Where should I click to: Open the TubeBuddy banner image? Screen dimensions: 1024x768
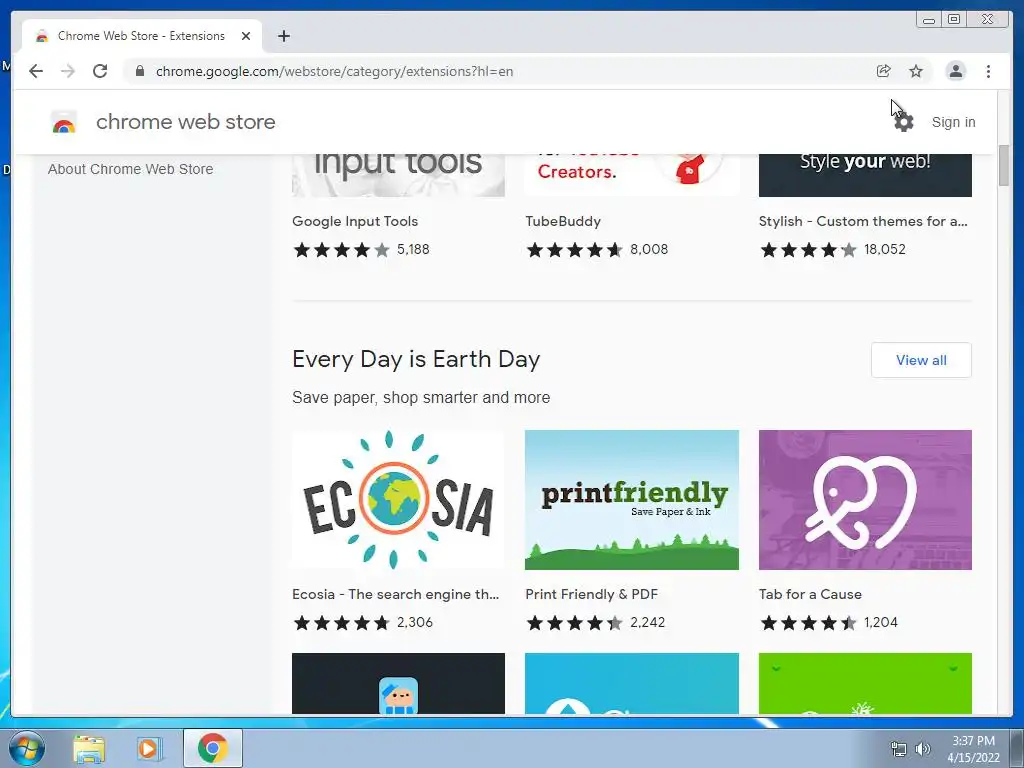(x=632, y=175)
